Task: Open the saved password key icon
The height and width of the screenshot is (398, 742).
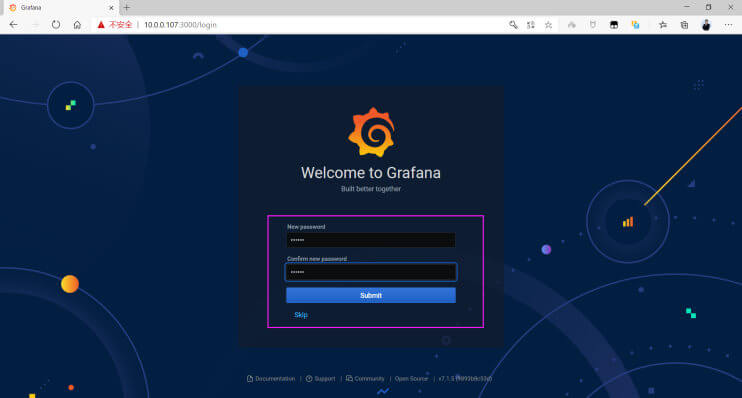Action: pos(513,25)
